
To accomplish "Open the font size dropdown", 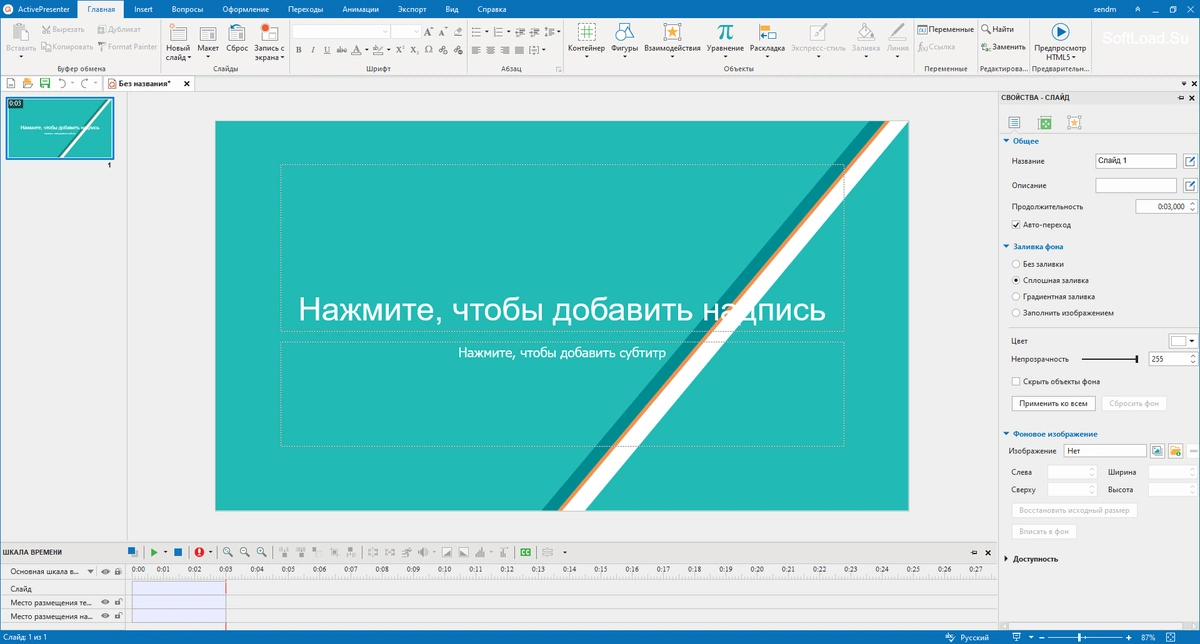I will coord(416,32).
